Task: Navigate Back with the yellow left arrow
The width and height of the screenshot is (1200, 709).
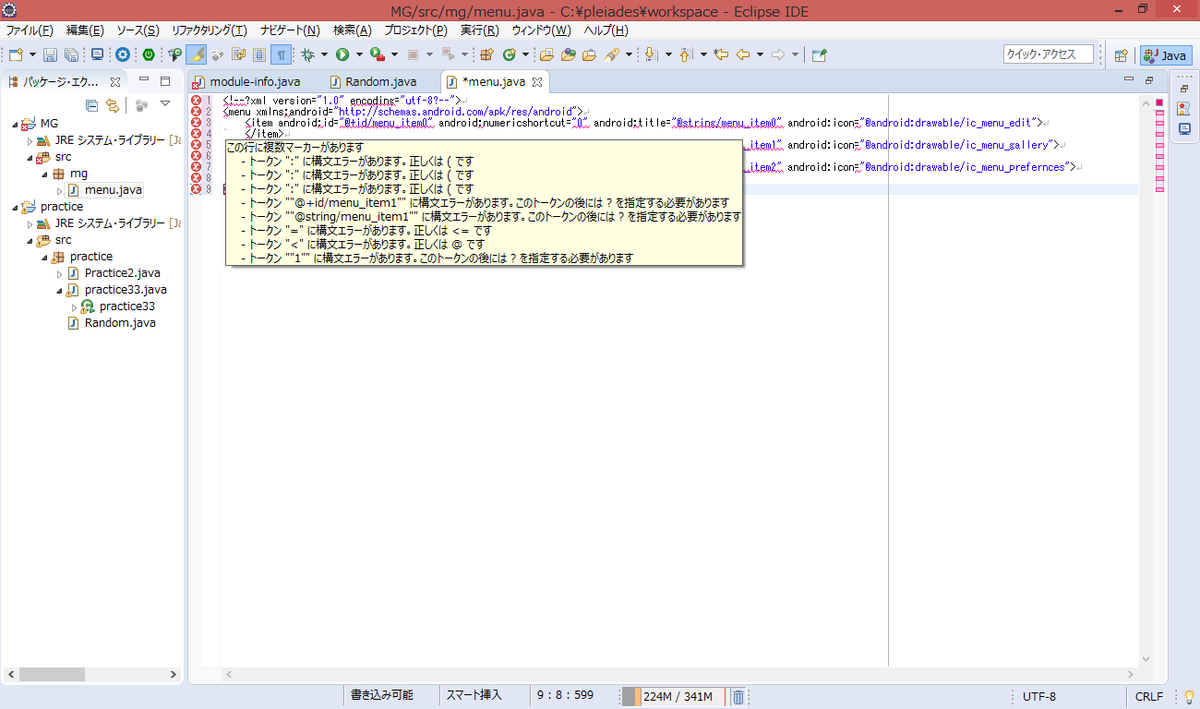Action: point(743,55)
